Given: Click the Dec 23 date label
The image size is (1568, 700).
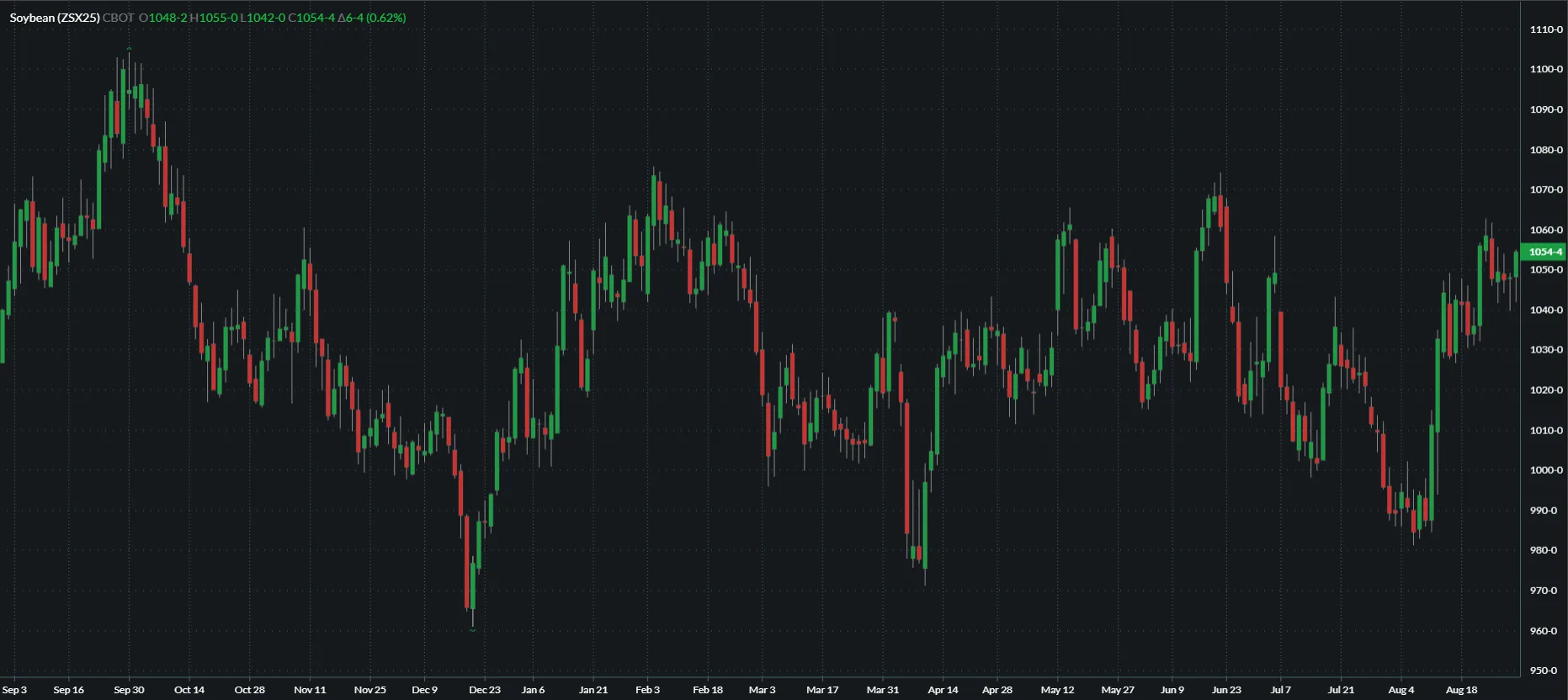Looking at the screenshot, I should click(484, 690).
